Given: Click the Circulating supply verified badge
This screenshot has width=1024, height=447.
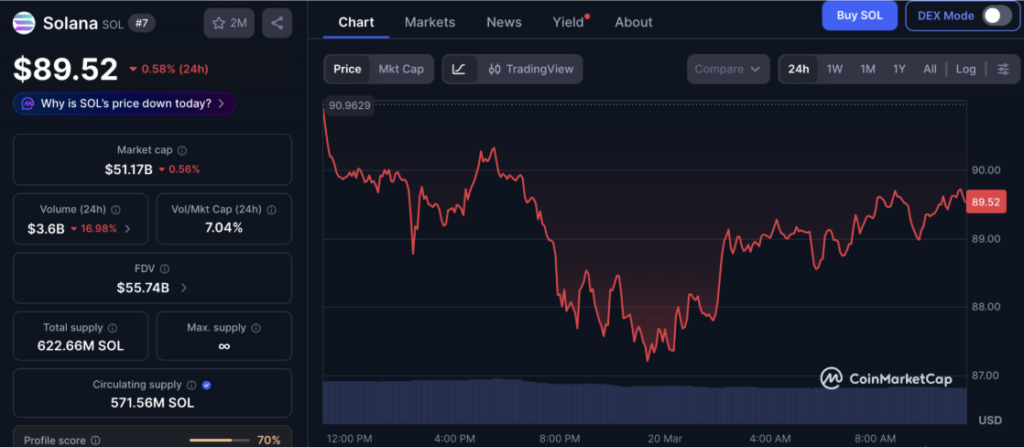Looking at the screenshot, I should [x=206, y=384].
